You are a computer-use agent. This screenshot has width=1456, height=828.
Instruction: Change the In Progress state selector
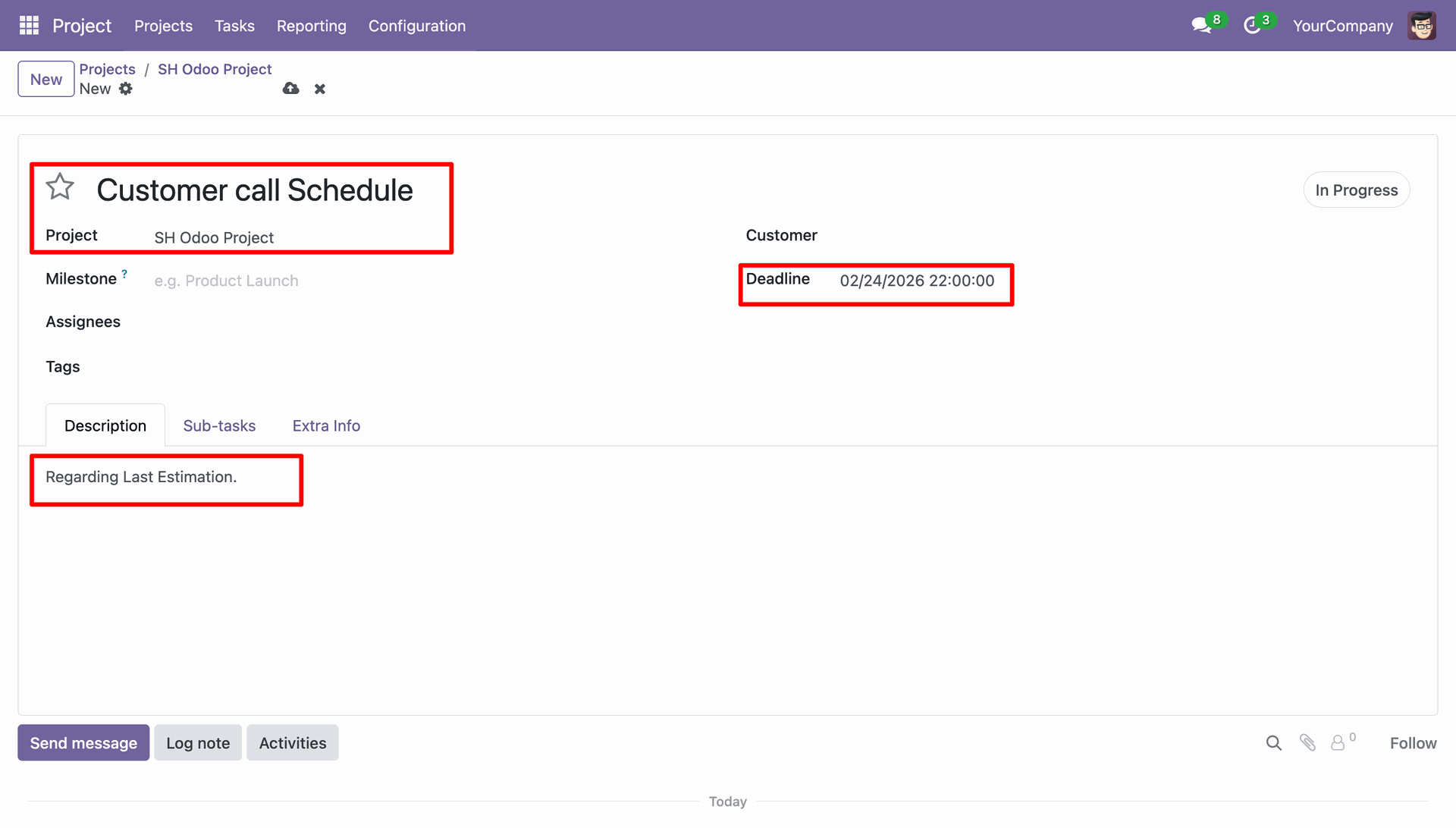point(1356,190)
